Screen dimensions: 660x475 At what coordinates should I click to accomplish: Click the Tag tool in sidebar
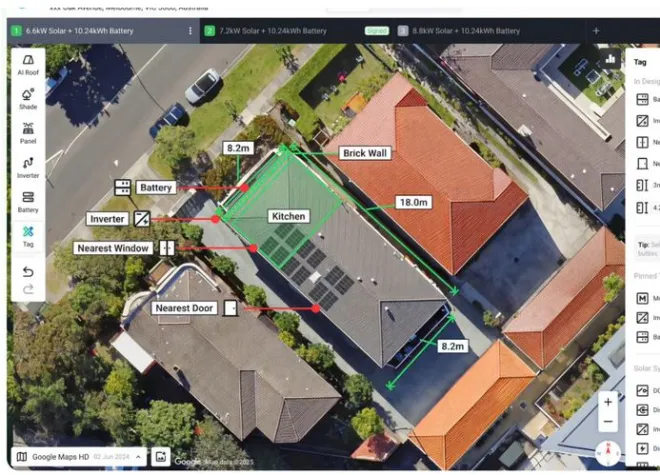coord(28,235)
